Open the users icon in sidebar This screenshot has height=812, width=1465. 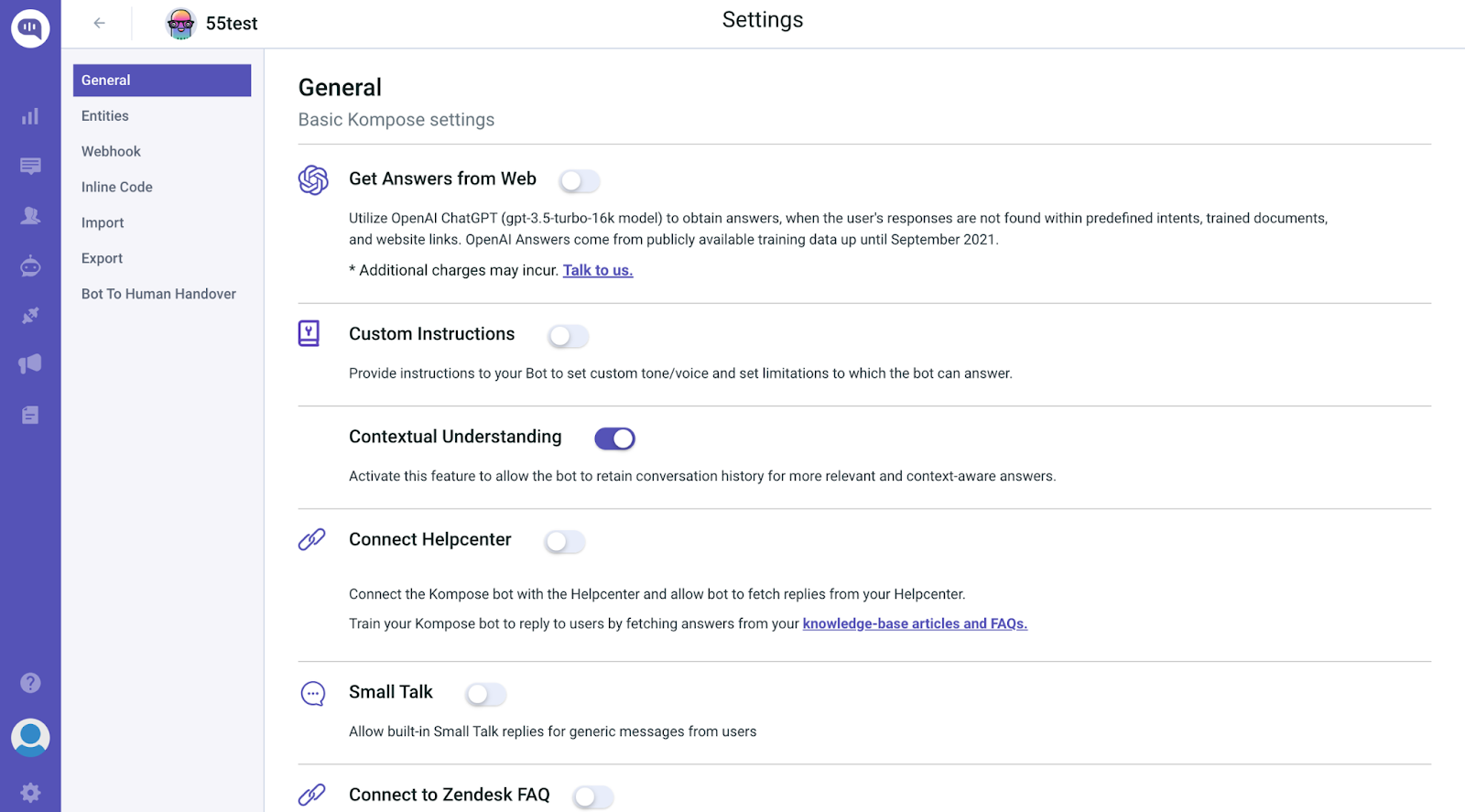pos(30,215)
